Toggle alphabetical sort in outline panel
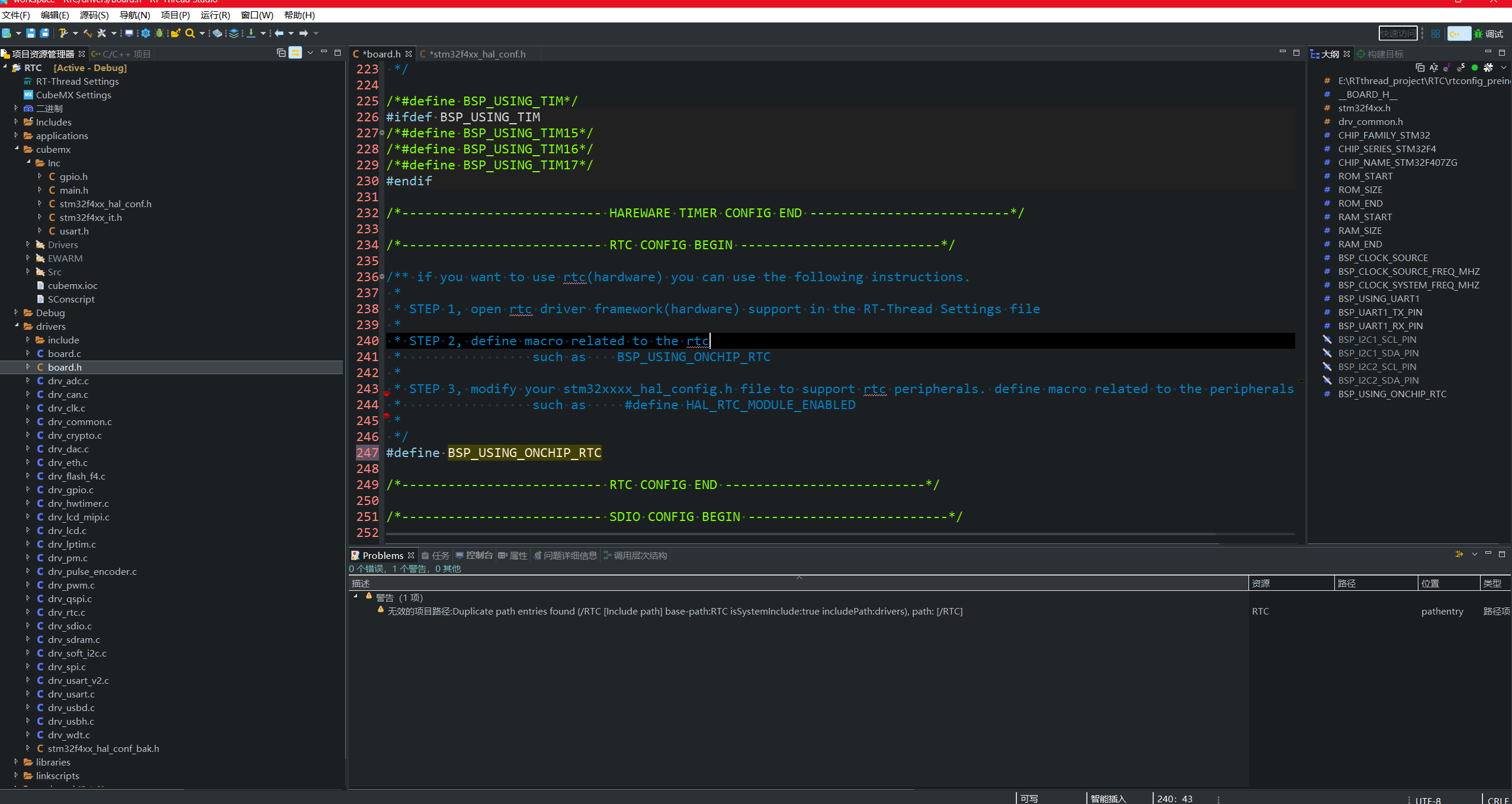Viewport: 1512px width, 804px height. point(1434,67)
